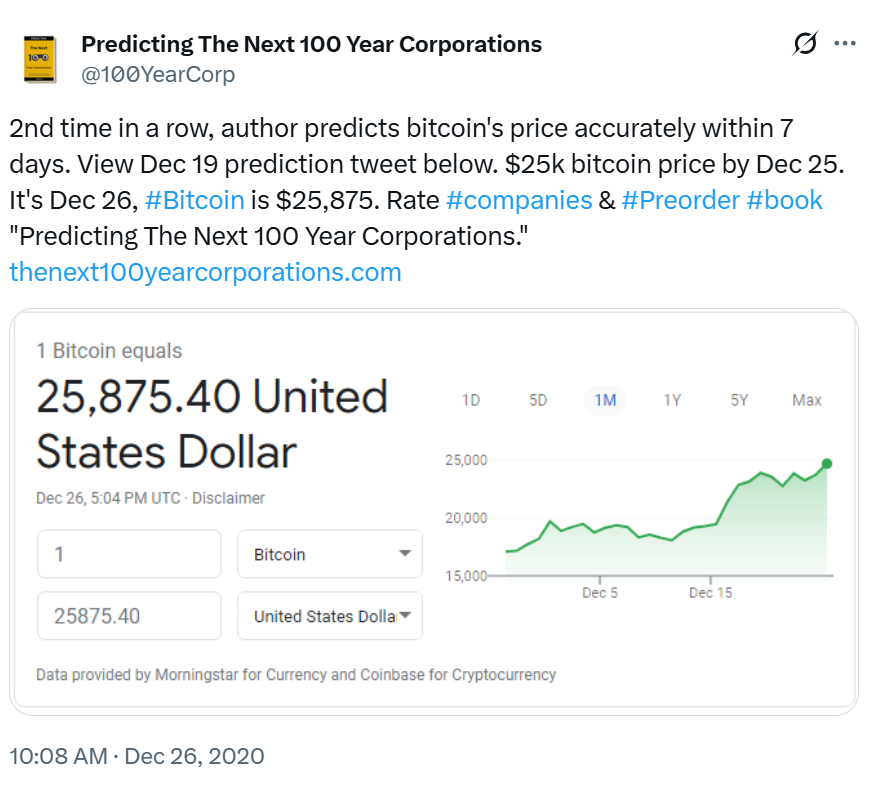Click the amount field showing 1
Viewport: 873px width, 789px height.
tap(128, 554)
